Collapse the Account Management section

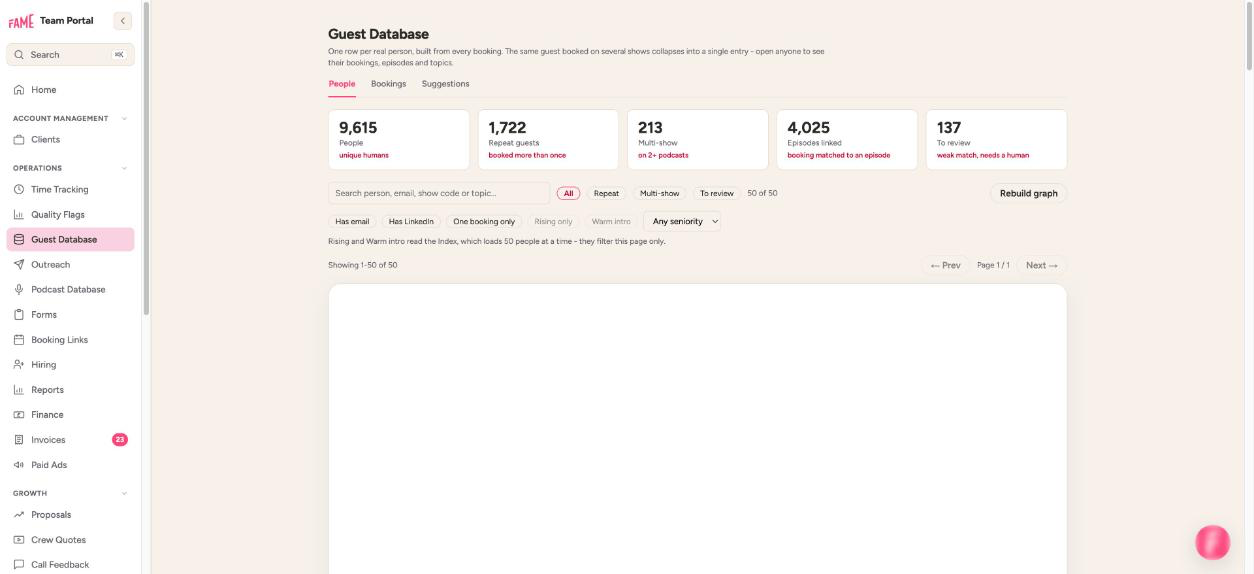124,119
